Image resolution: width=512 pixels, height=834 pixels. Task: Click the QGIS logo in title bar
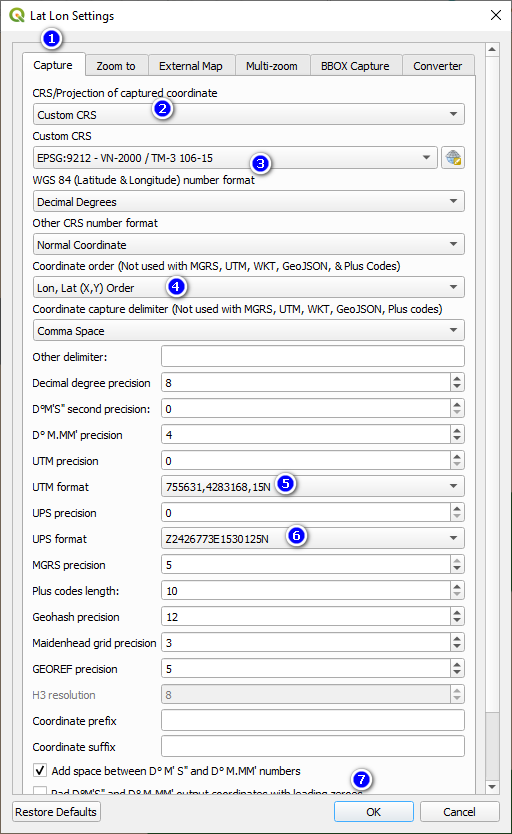[17, 15]
